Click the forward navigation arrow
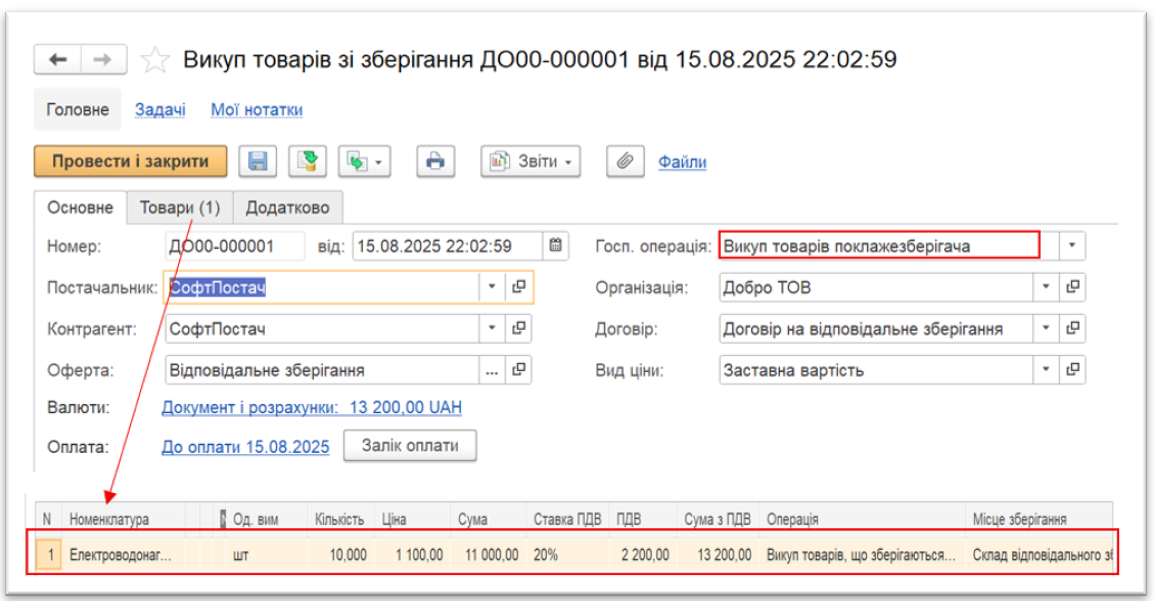1155x601 pixels. click(102, 60)
